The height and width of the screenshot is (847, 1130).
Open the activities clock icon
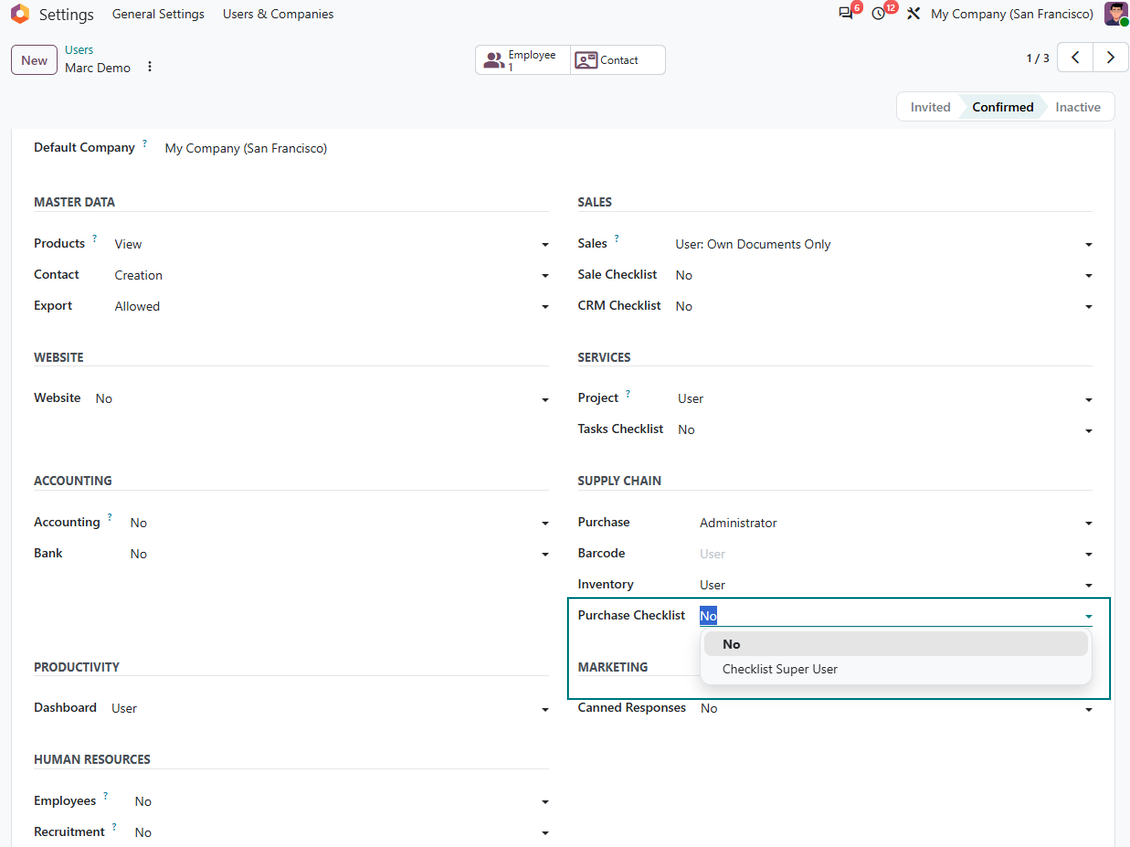pyautogui.click(x=878, y=14)
